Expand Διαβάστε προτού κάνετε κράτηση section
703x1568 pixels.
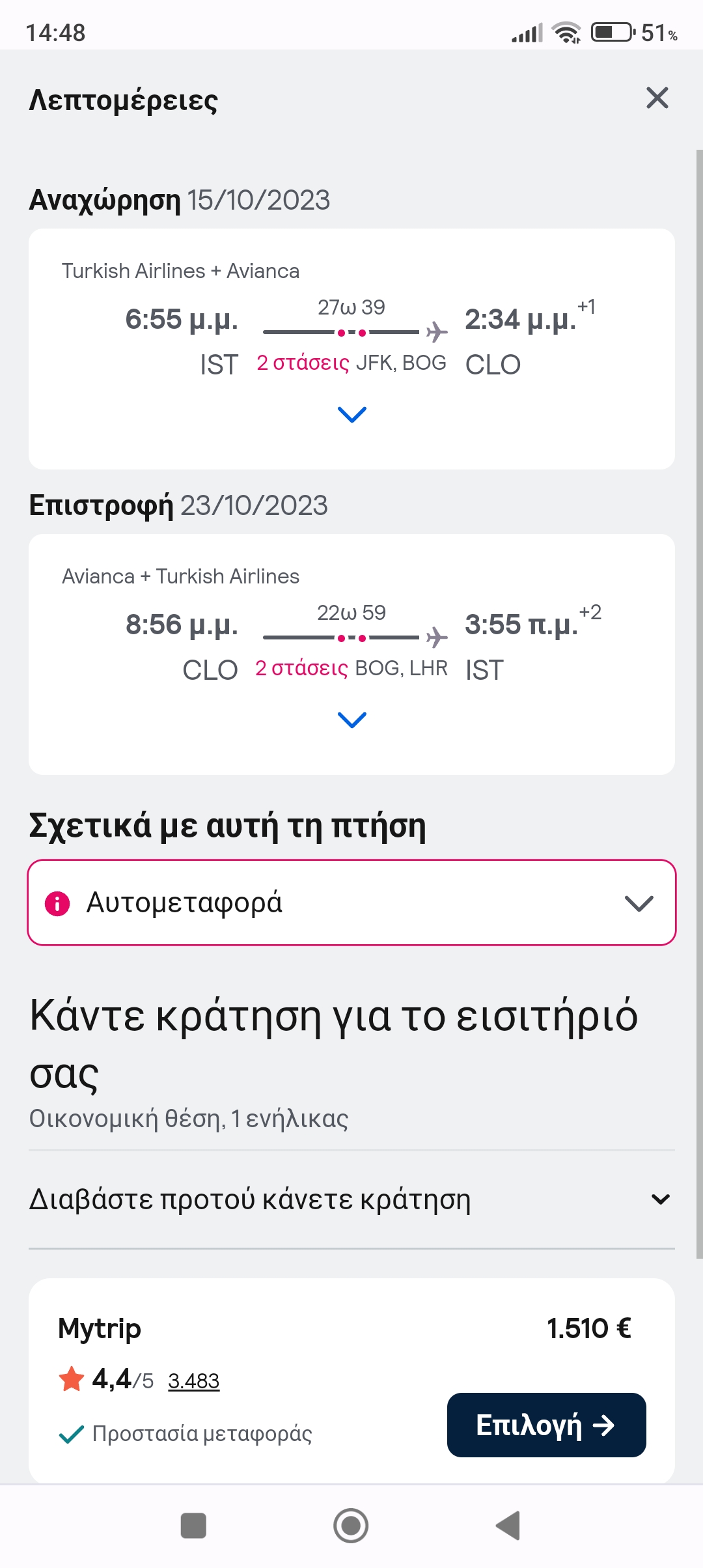click(x=660, y=1199)
